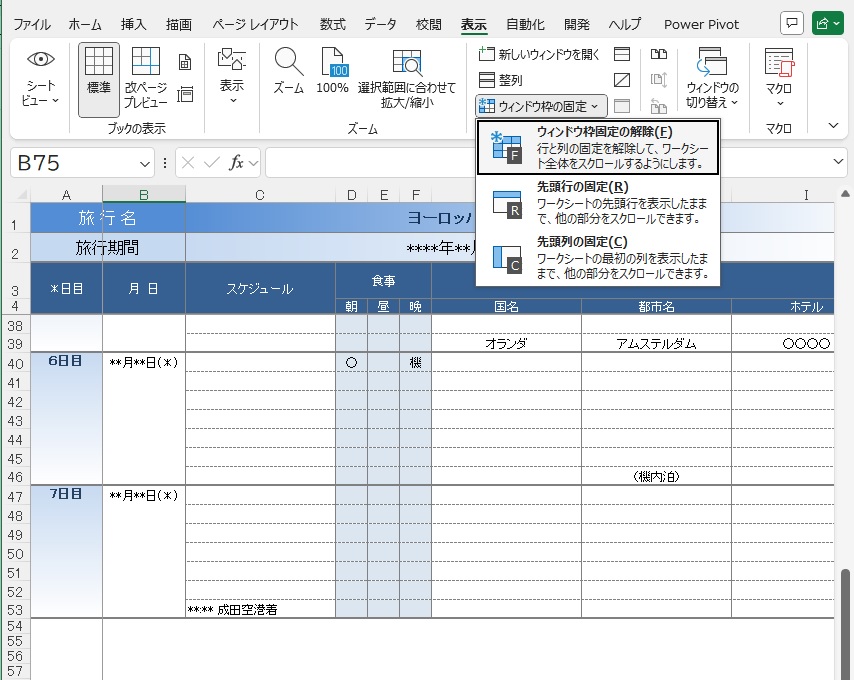Open the シートビュー sheet view menu
The width and height of the screenshot is (854, 680).
click(40, 80)
